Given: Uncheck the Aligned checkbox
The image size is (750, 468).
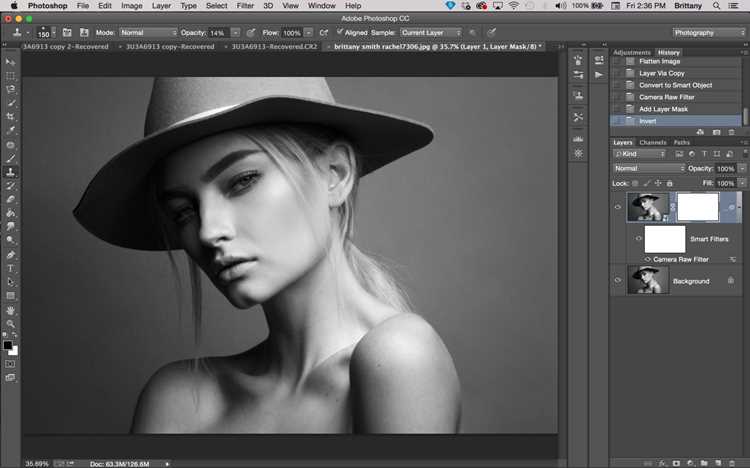Looking at the screenshot, I should (x=340, y=32).
